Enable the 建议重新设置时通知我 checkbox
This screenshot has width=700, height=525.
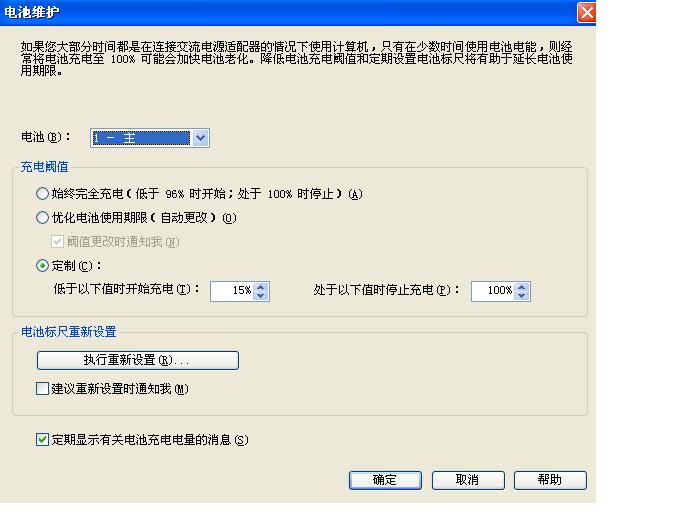click(x=42, y=389)
